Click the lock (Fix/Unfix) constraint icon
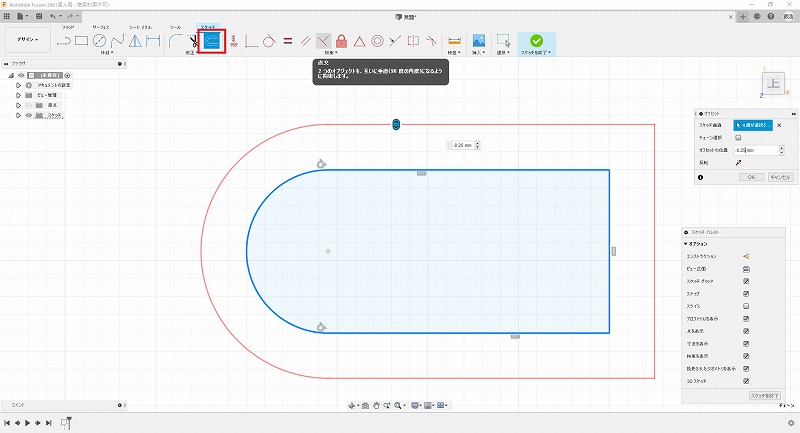The image size is (800, 433). [342, 41]
